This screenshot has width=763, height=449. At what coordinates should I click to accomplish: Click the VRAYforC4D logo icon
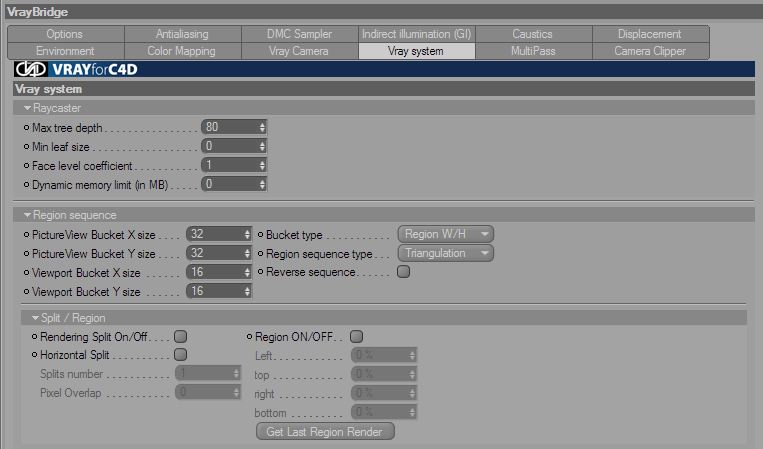[x=31, y=69]
